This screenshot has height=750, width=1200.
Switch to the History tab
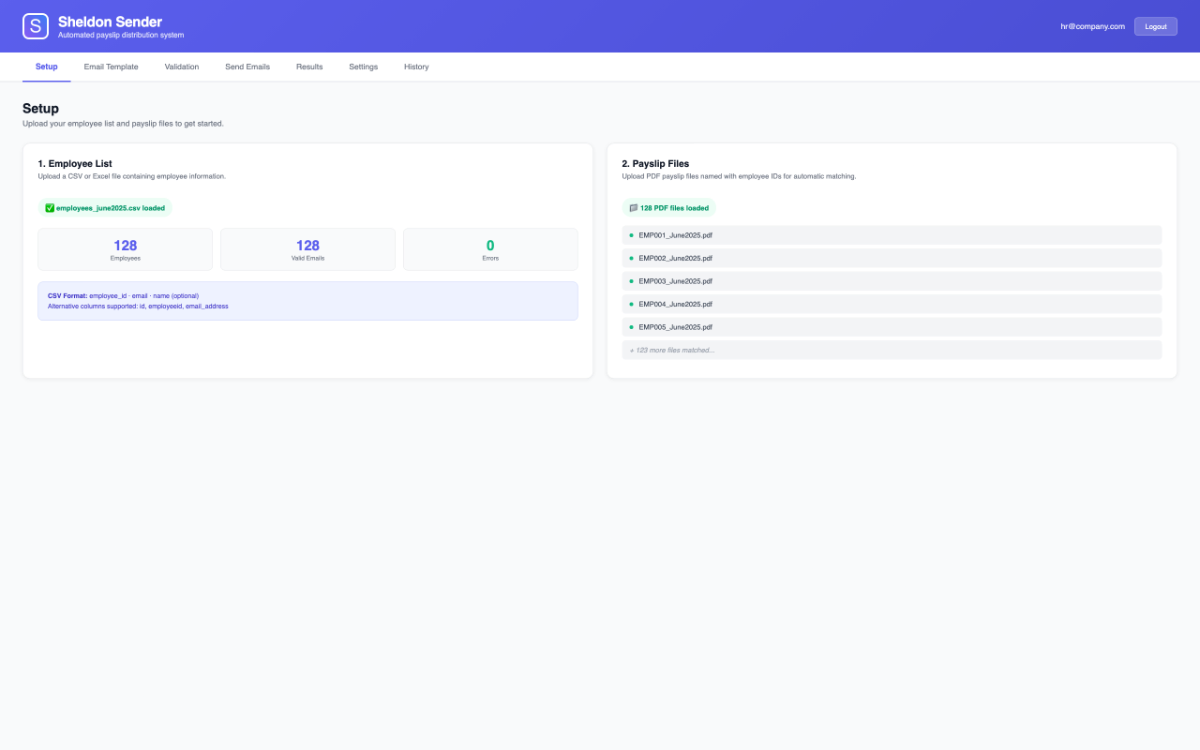(416, 67)
